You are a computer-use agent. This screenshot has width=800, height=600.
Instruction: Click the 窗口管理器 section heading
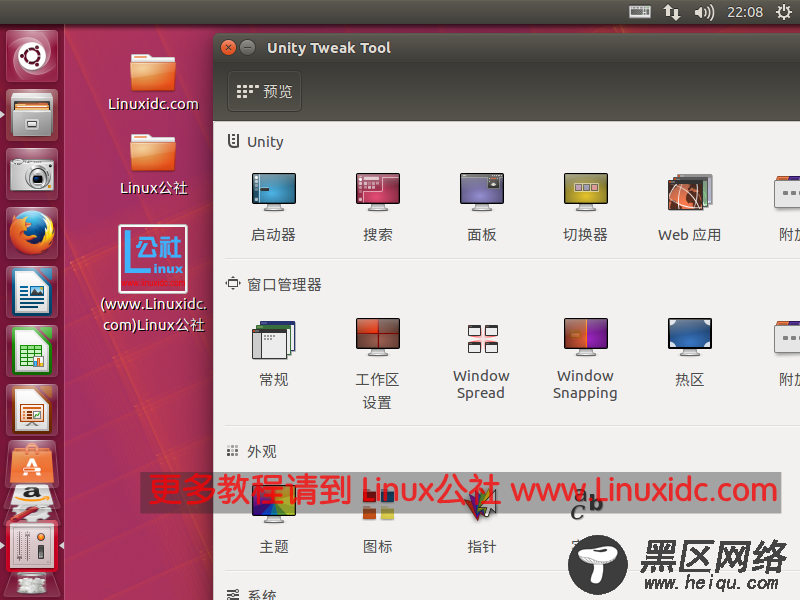pos(284,285)
